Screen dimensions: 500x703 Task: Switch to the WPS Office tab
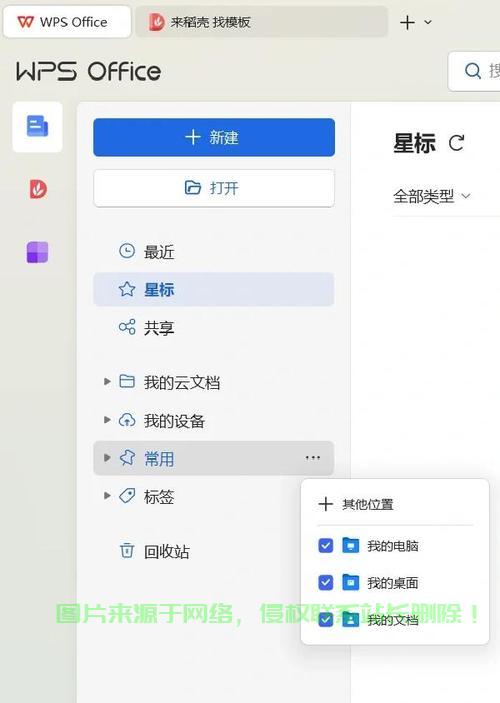(x=66, y=22)
